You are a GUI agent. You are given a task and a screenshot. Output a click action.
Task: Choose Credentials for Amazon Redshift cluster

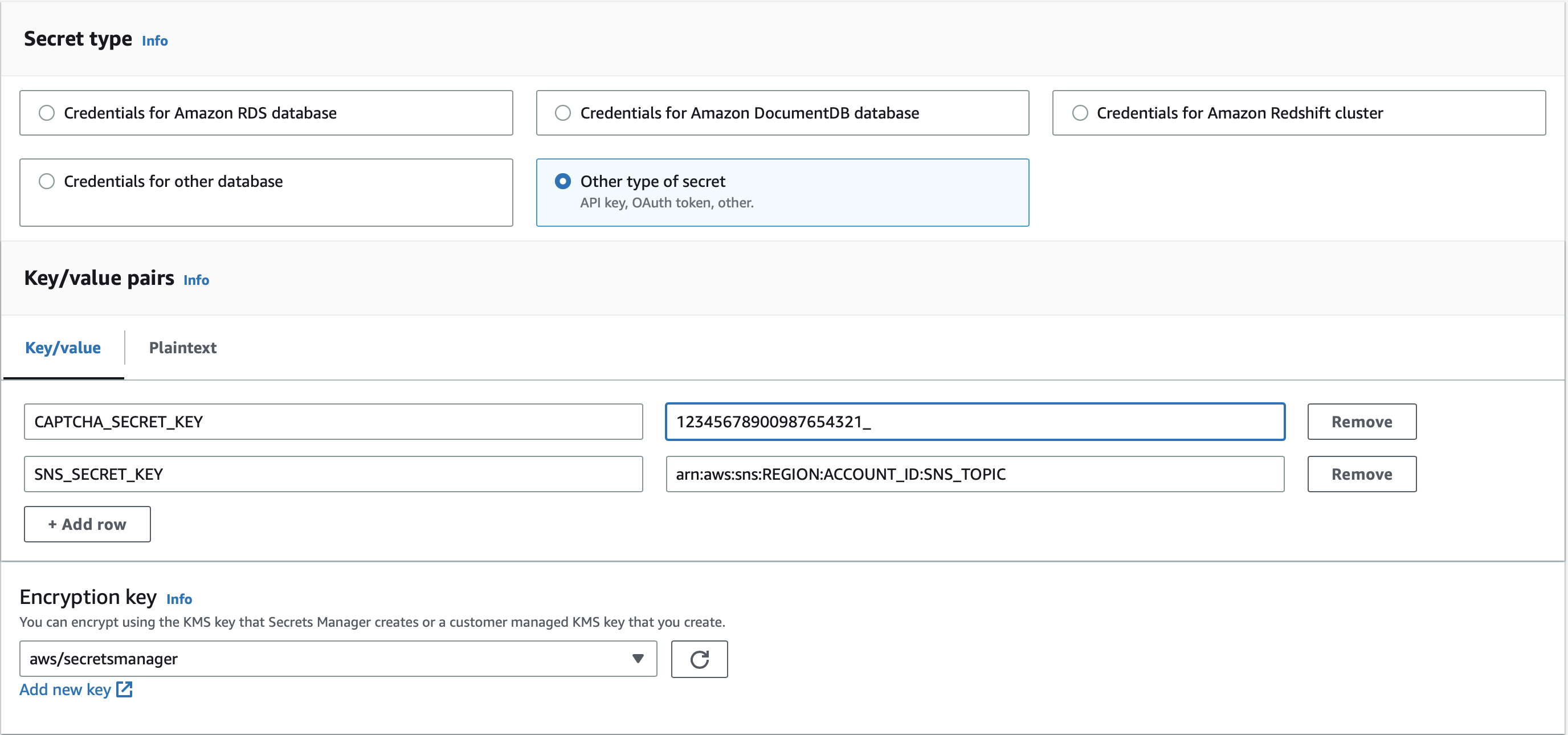point(1080,113)
